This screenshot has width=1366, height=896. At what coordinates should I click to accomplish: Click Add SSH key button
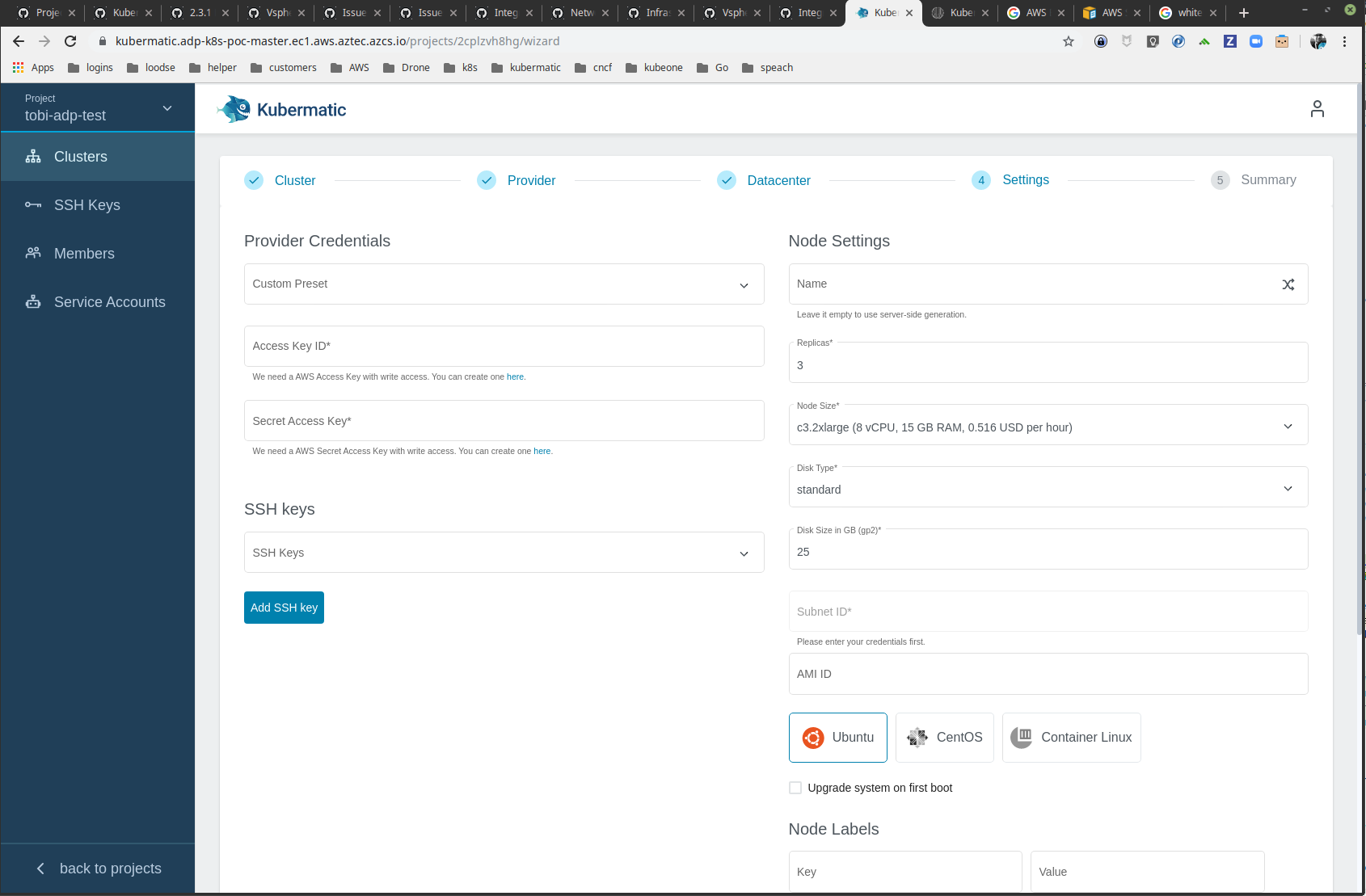click(x=284, y=608)
